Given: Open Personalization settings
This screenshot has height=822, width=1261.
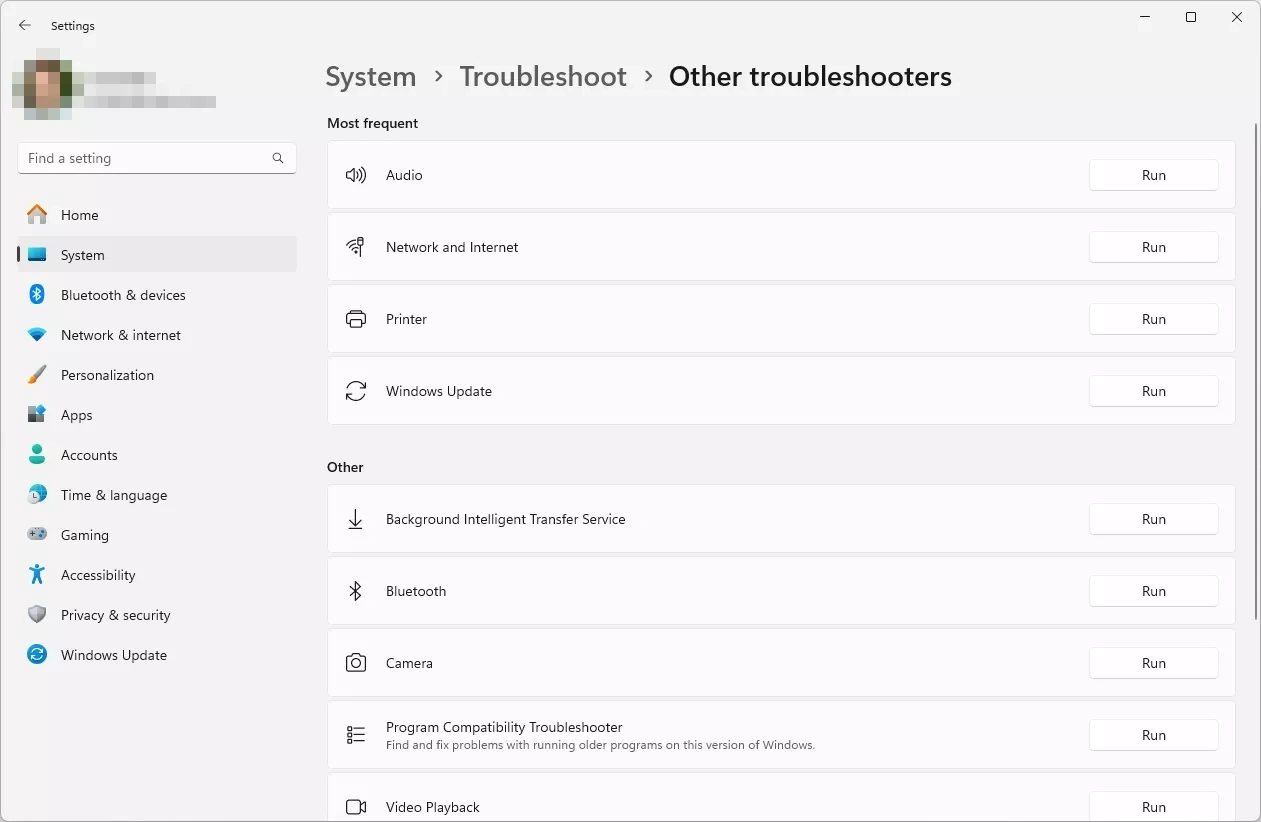Looking at the screenshot, I should (x=157, y=375).
